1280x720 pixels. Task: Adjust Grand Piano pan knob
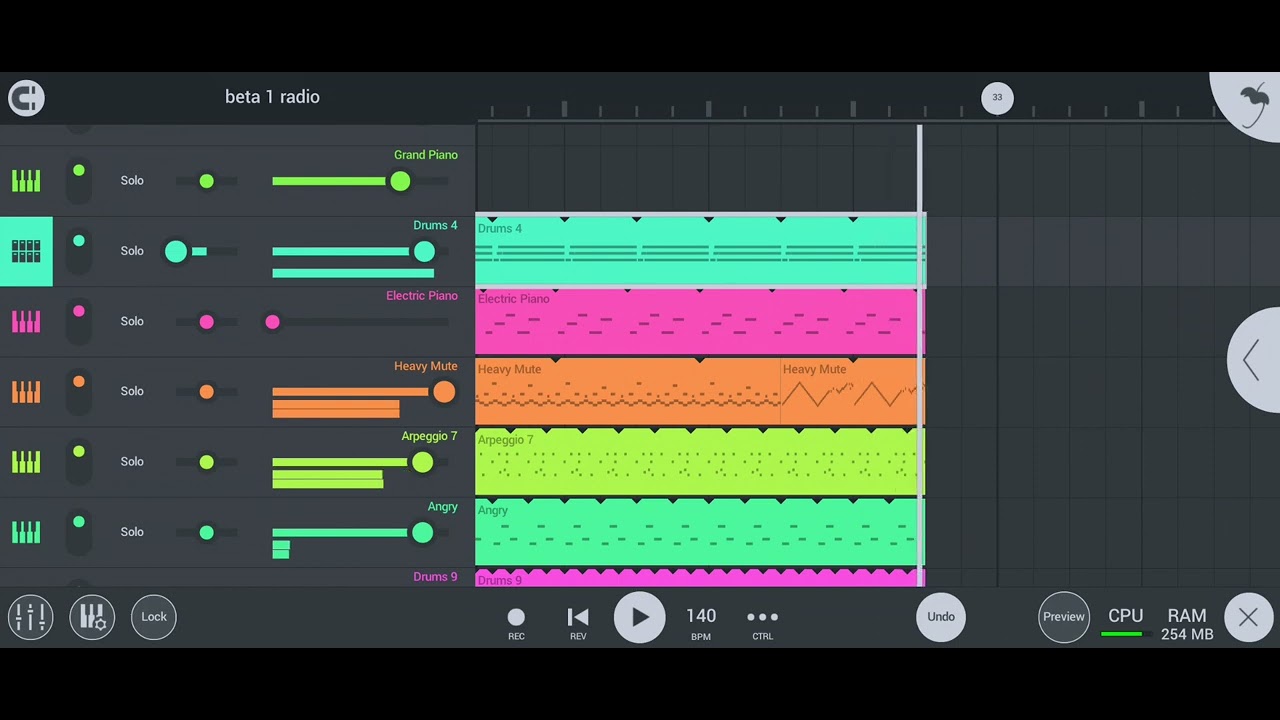206,181
